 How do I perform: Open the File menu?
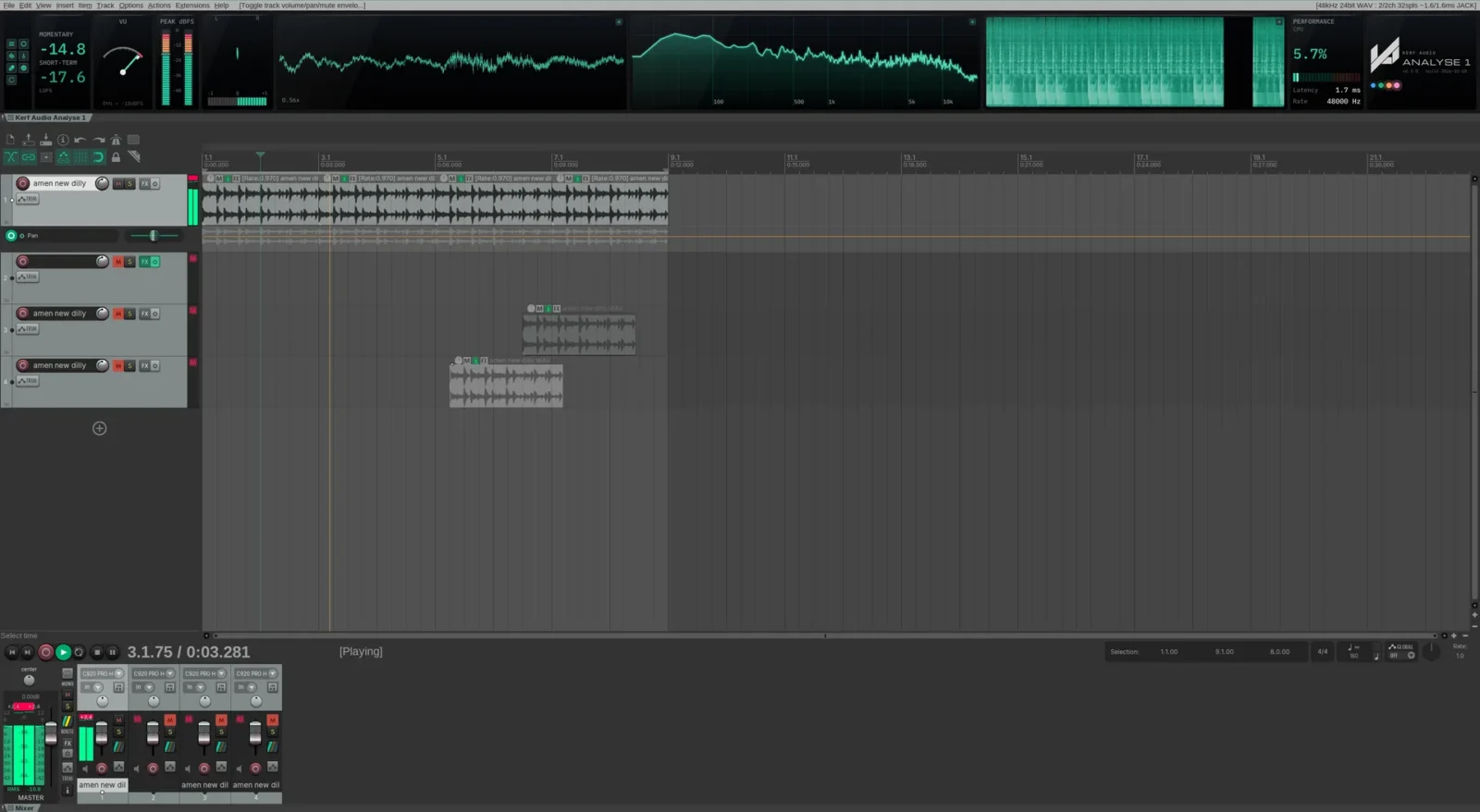click(x=8, y=6)
